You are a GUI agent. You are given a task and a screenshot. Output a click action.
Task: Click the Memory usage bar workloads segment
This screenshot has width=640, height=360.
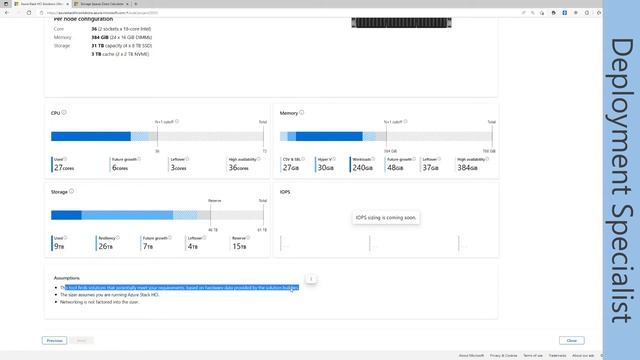click(329, 136)
